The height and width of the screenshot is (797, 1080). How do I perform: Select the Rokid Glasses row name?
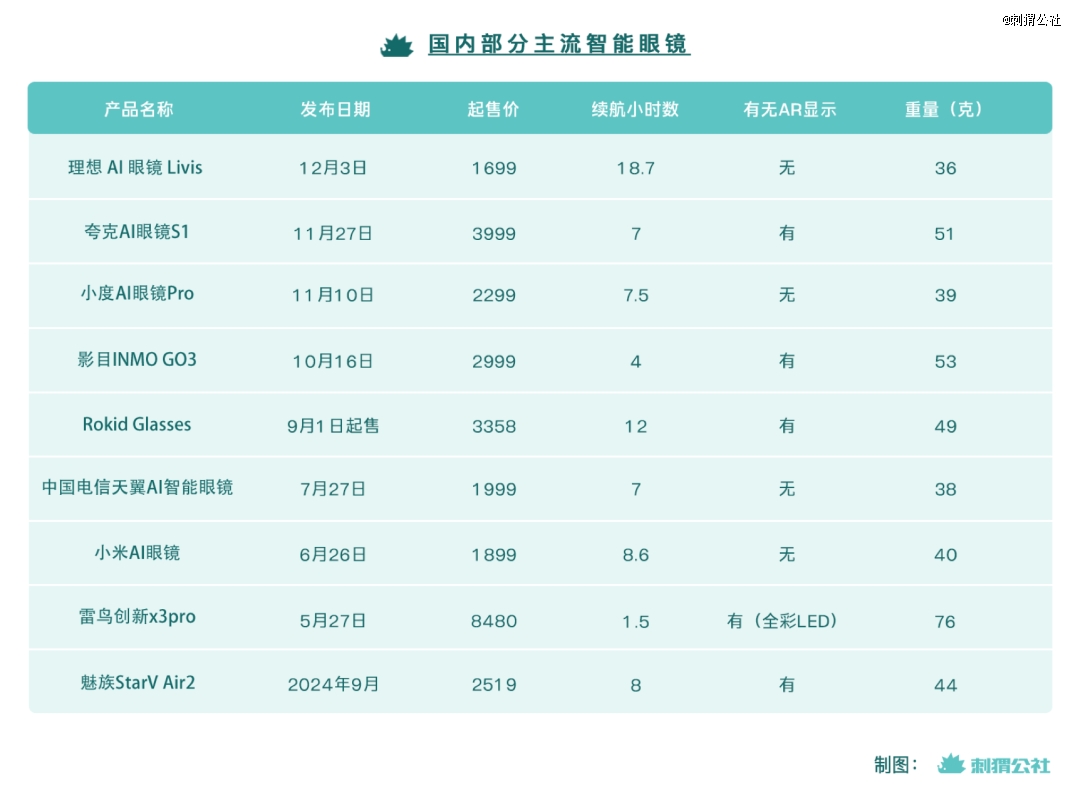pyautogui.click(x=137, y=424)
